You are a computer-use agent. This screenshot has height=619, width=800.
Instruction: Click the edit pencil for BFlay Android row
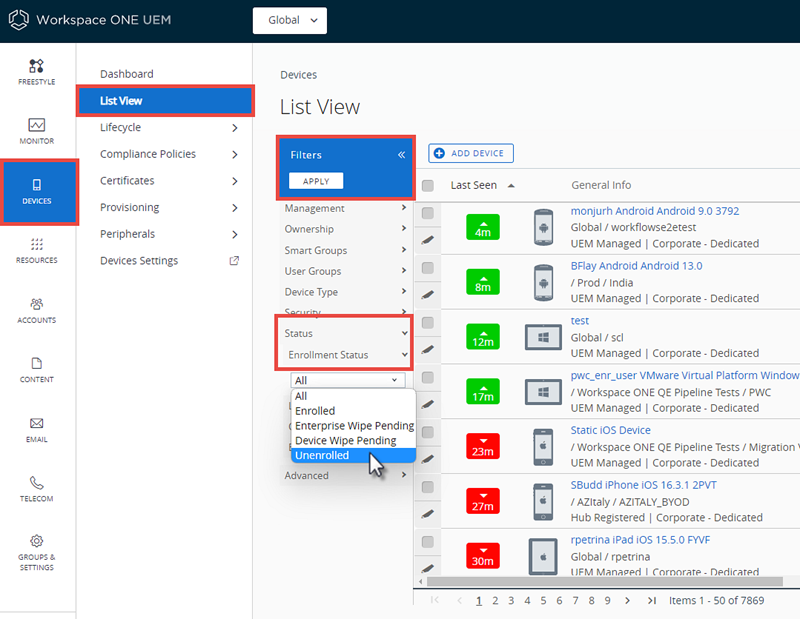pyautogui.click(x=428, y=294)
